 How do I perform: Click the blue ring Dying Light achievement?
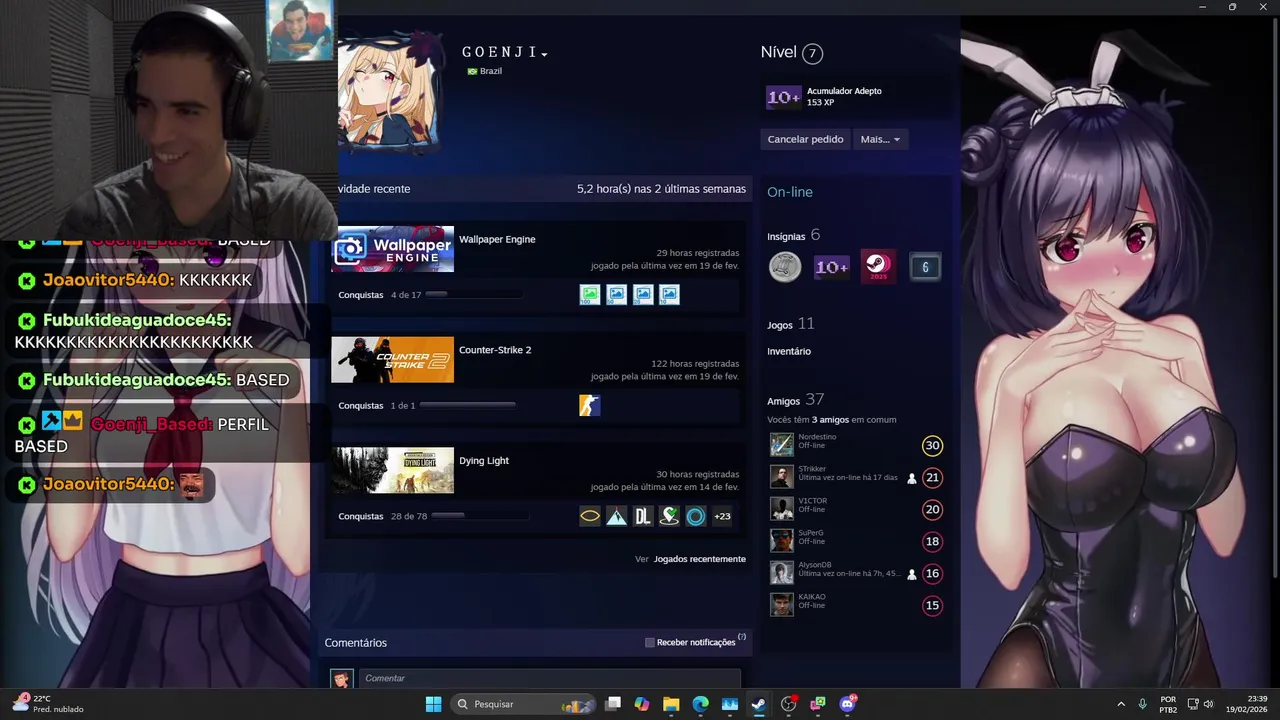tap(696, 516)
